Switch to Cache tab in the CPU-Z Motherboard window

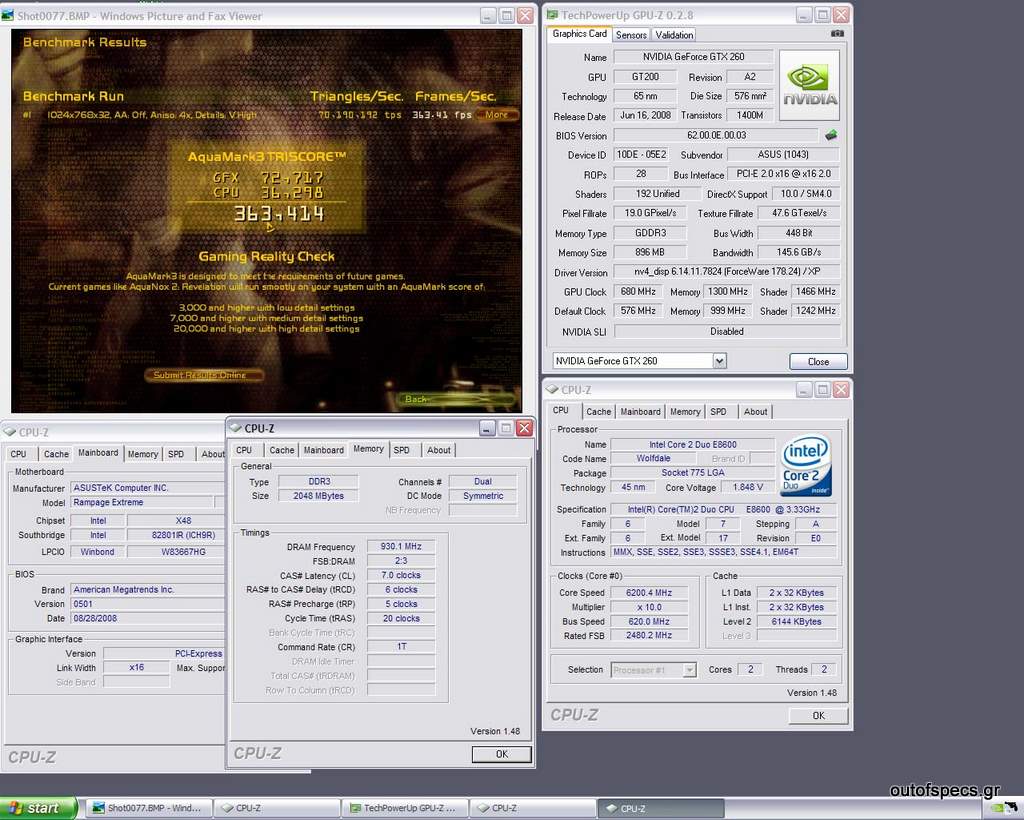(x=56, y=454)
